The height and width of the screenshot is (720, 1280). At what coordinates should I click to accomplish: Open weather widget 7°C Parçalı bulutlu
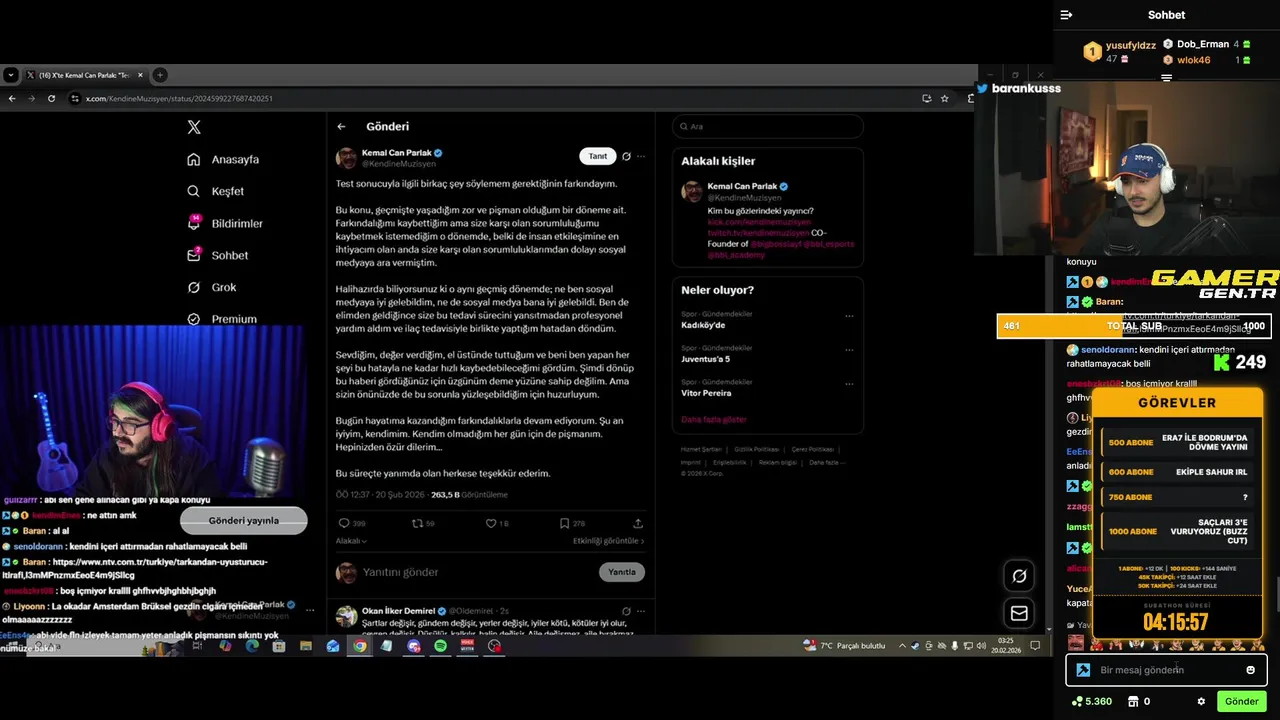click(x=844, y=646)
